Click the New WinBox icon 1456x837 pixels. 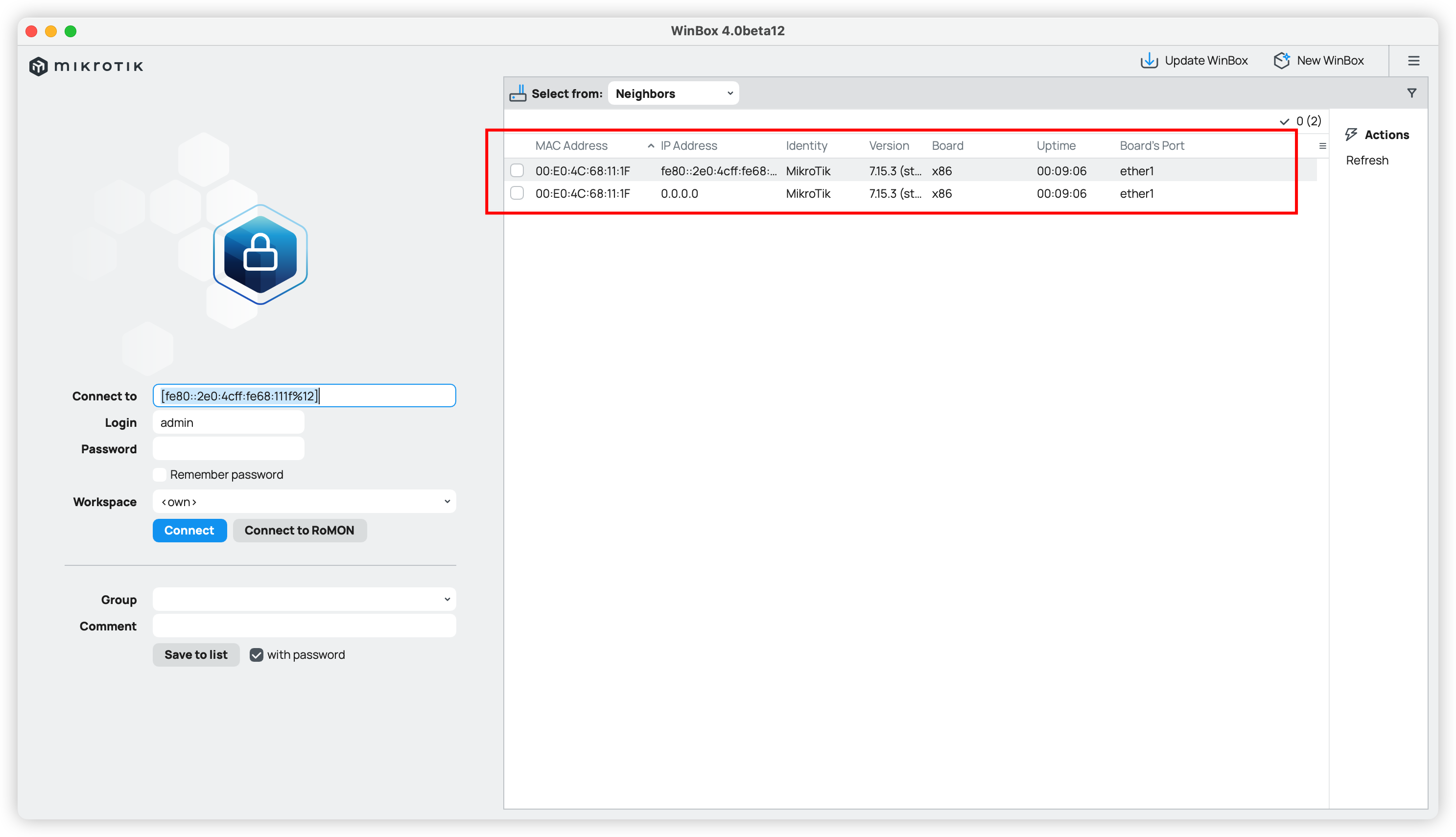[1281, 60]
